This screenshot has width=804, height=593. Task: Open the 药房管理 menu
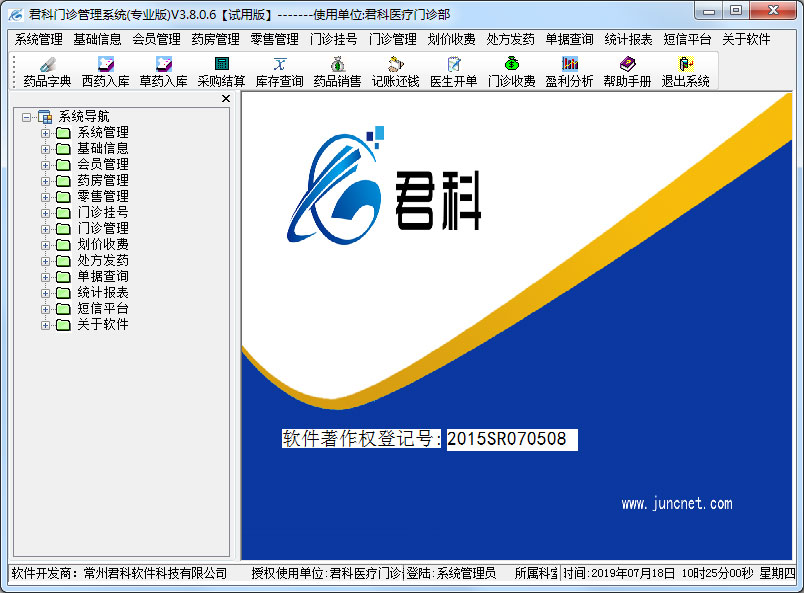point(215,39)
